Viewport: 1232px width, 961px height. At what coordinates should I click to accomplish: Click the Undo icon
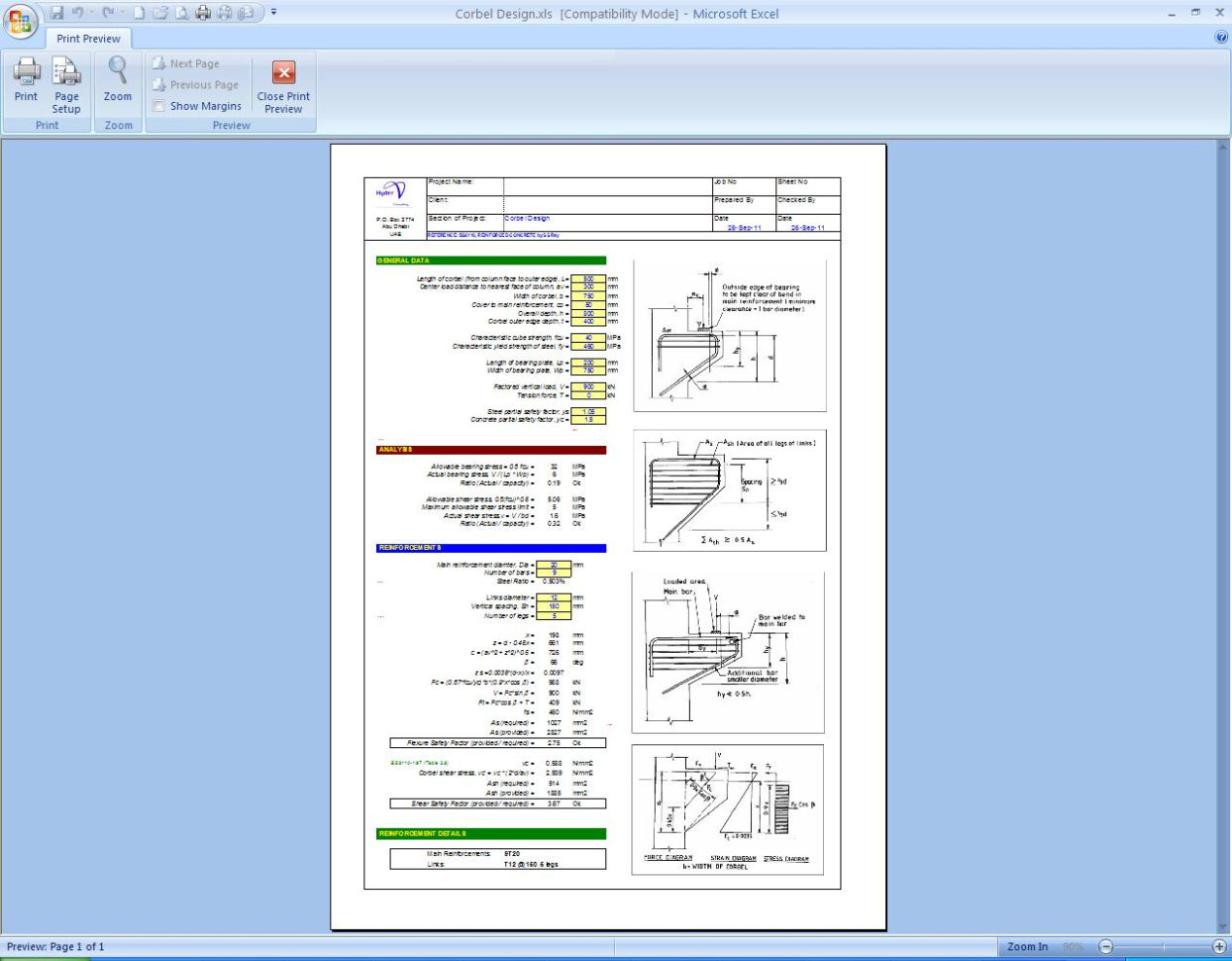(76, 11)
